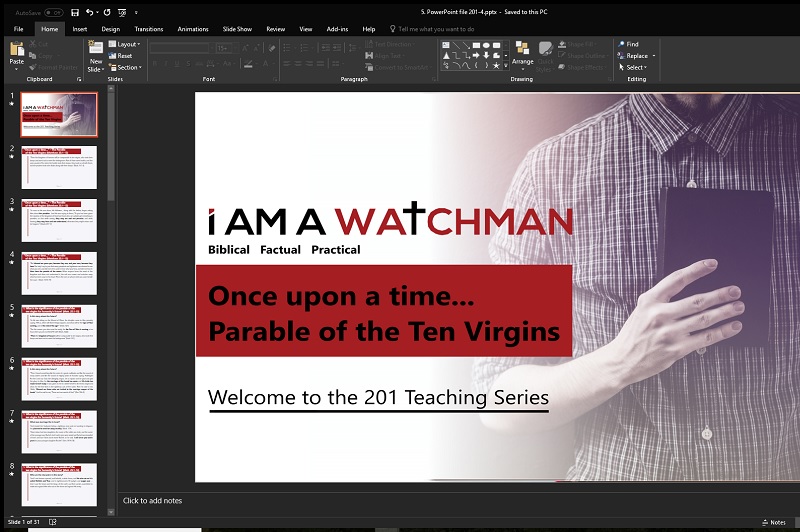Select the Curve shape in gallery
The image size is (800, 532).
click(x=466, y=65)
